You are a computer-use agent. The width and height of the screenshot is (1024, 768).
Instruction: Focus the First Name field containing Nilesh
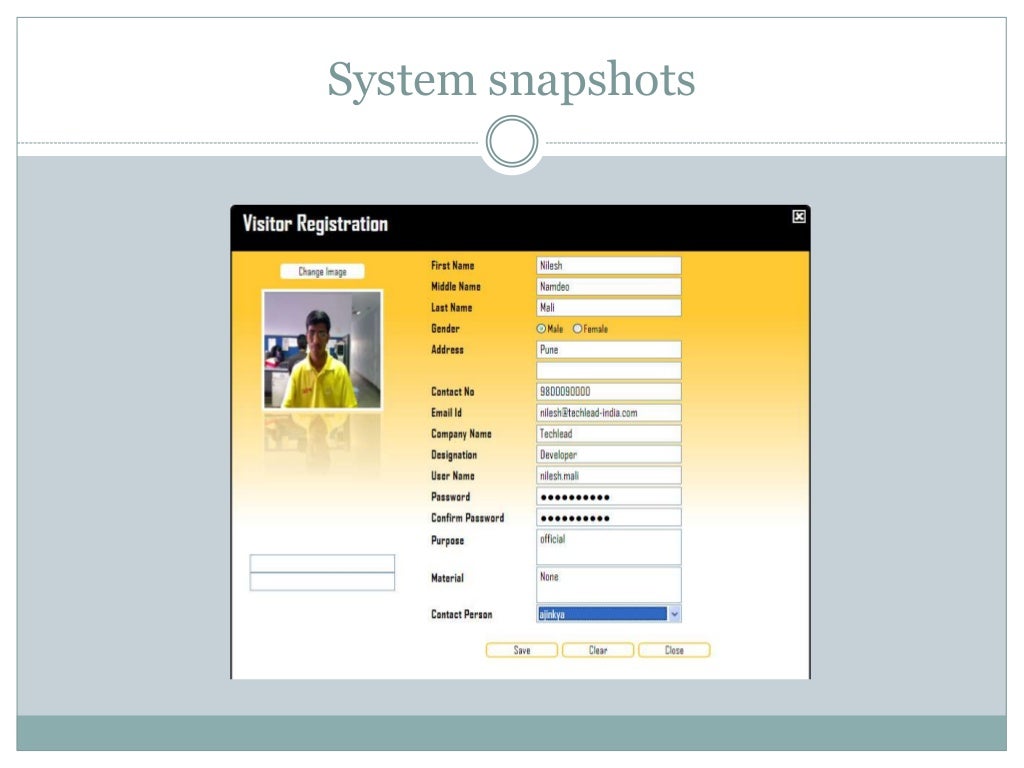609,266
